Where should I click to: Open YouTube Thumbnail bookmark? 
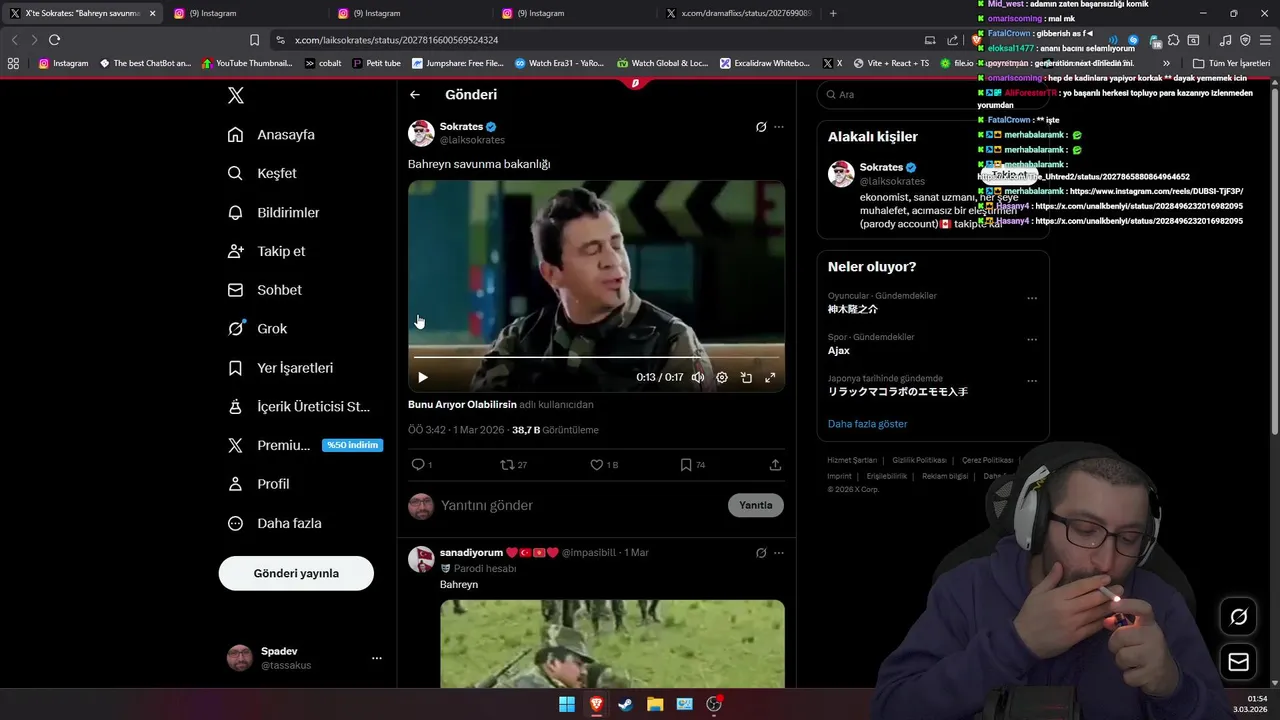(247, 63)
